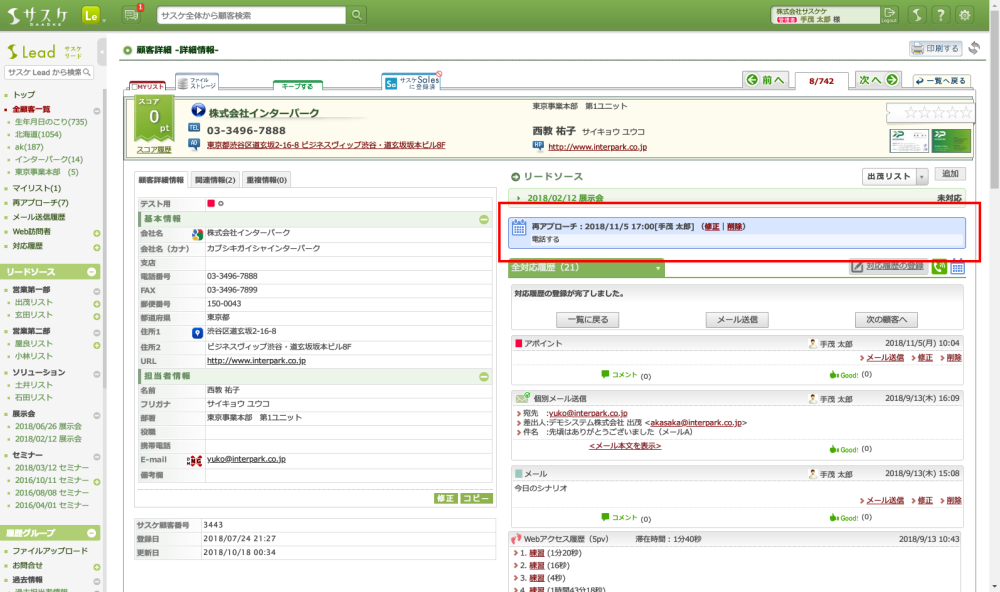Switch to the 重複情報(0) tab
This screenshot has height=592, width=1000.
point(266,180)
